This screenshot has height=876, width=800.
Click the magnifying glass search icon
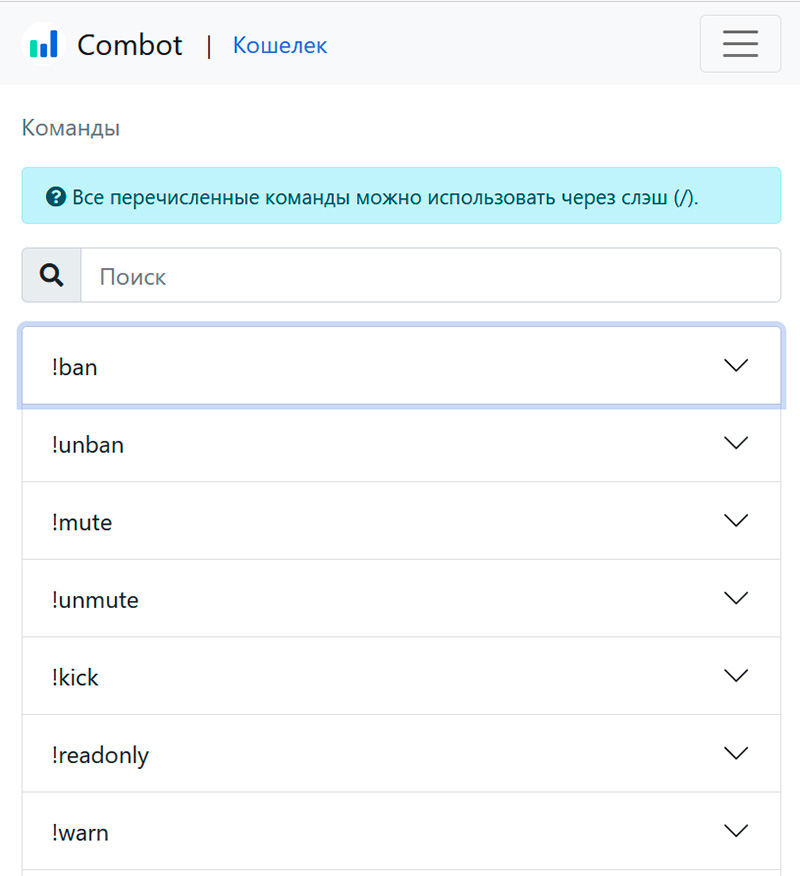(x=52, y=276)
